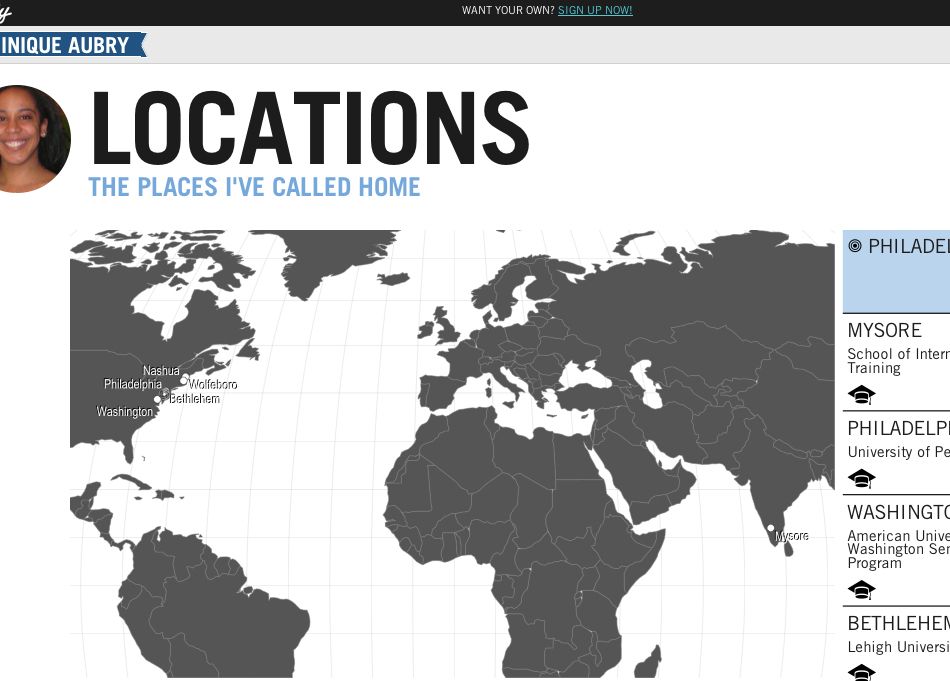Image resolution: width=950 pixels, height=681 pixels.
Task: Click the Mysore marker dot in India
Action: (x=770, y=528)
